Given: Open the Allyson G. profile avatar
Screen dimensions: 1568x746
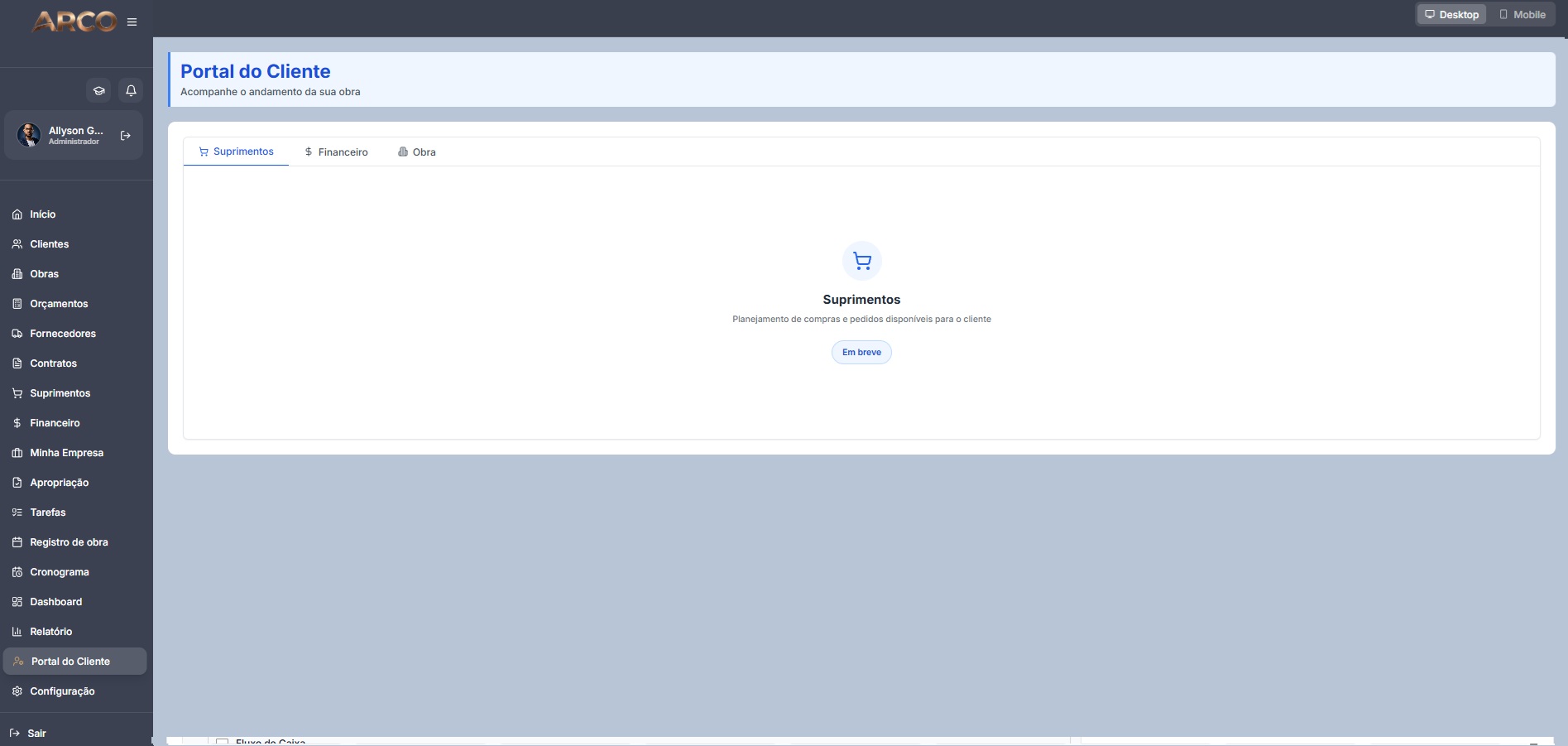Looking at the screenshot, I should (29, 135).
